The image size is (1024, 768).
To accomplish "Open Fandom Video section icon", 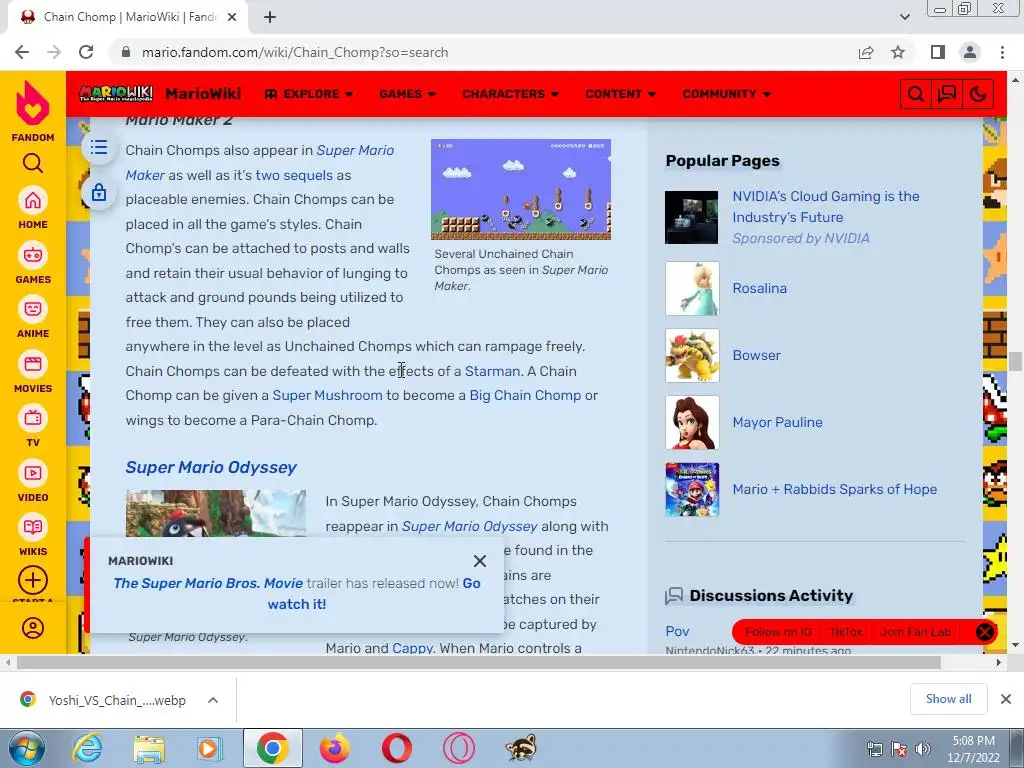I will [x=33, y=473].
